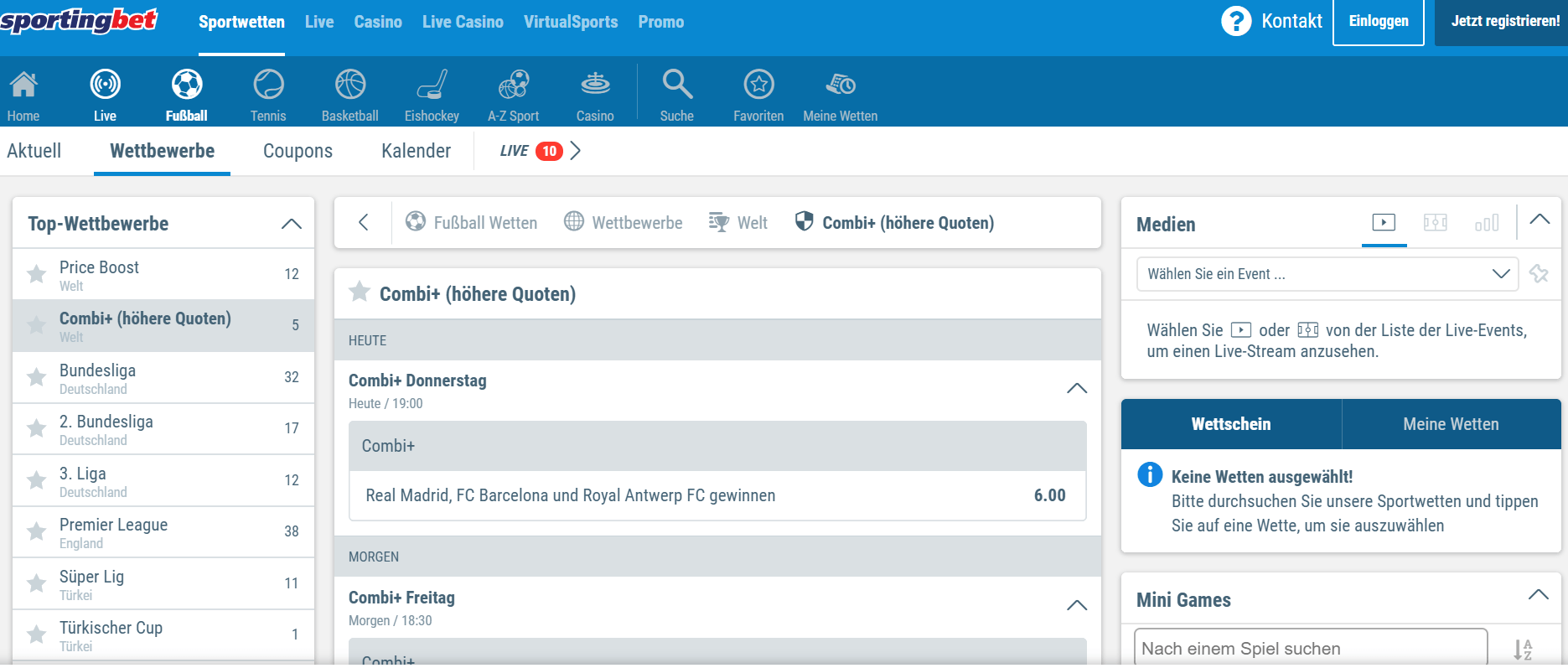Open the Suche magnifier icon
Screen dimensions: 1568x668
(677, 84)
